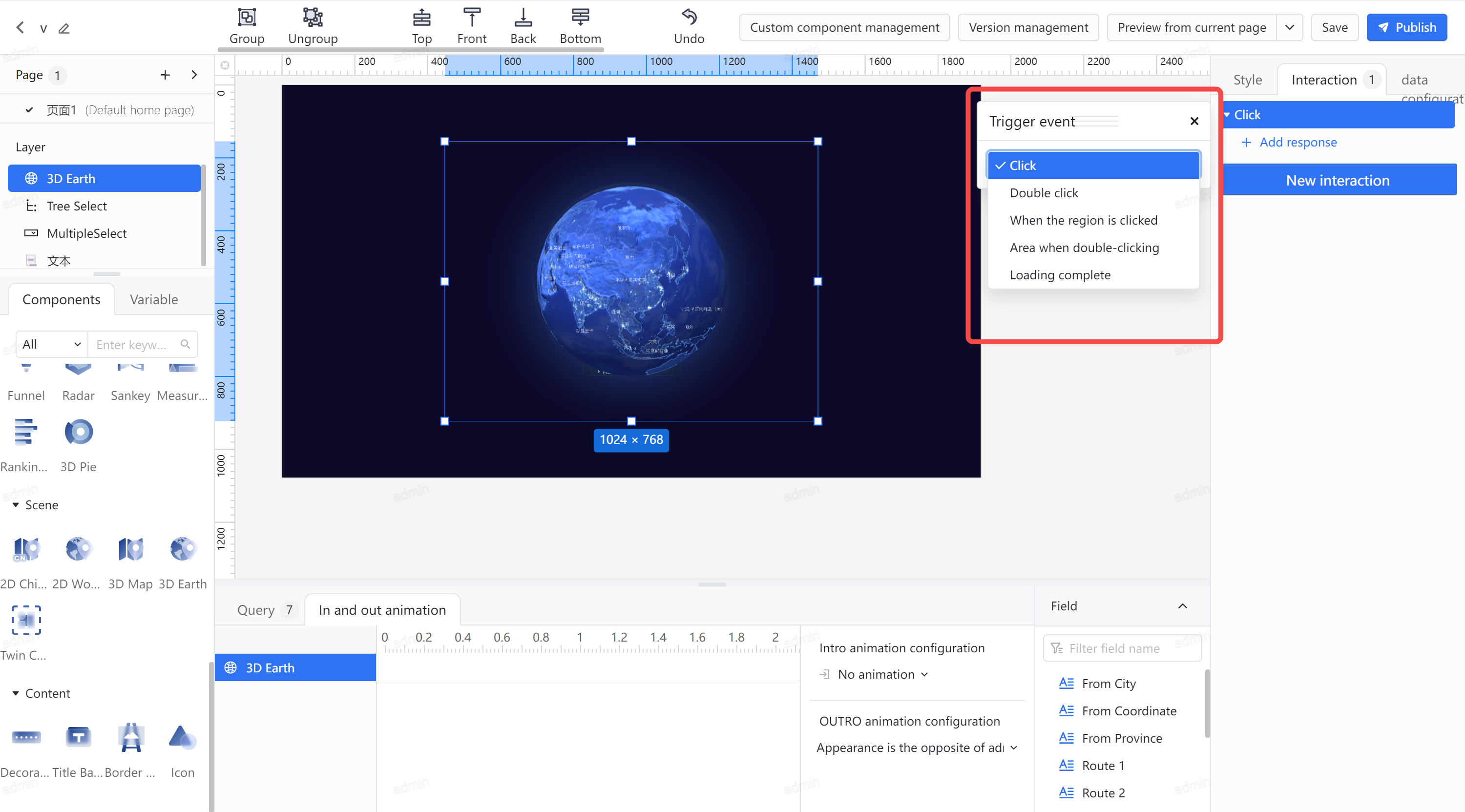Choose When the region is clicked

coord(1094,220)
